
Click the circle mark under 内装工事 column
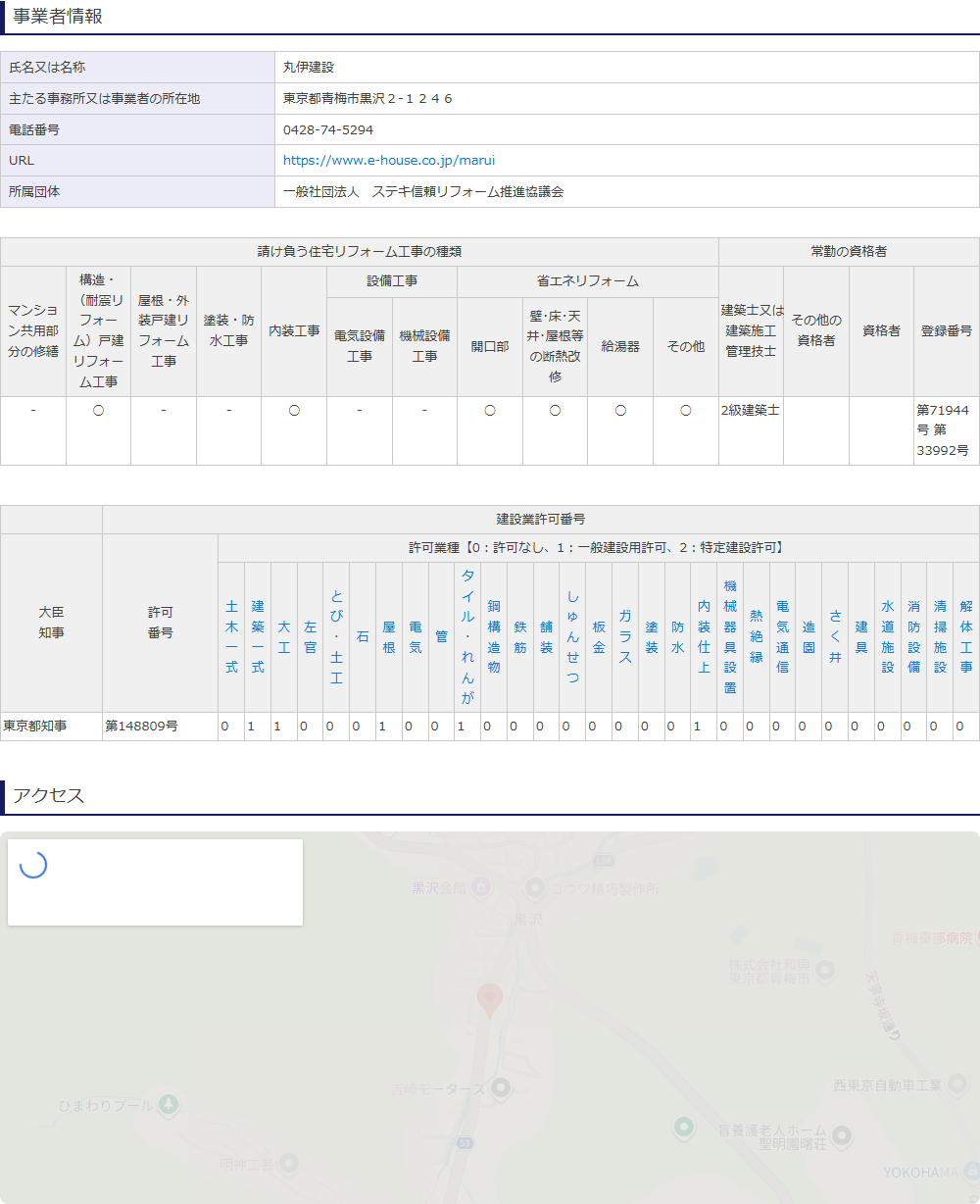pyautogui.click(x=294, y=411)
